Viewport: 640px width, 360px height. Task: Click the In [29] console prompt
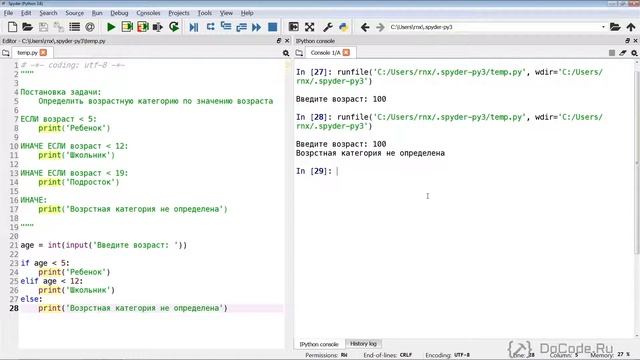pos(314,171)
